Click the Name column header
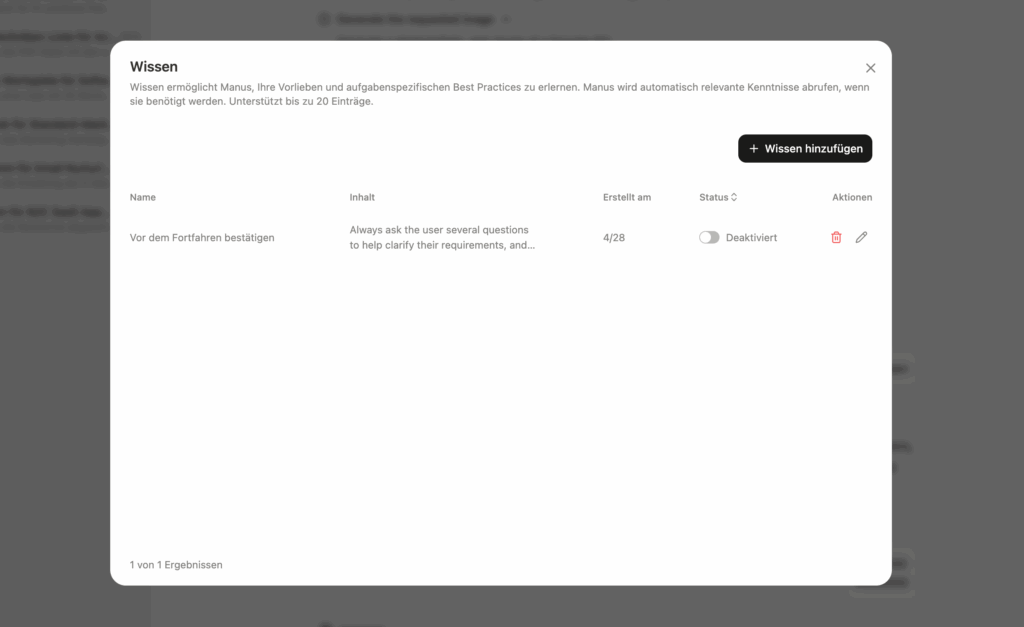The image size is (1024, 627). 143,197
